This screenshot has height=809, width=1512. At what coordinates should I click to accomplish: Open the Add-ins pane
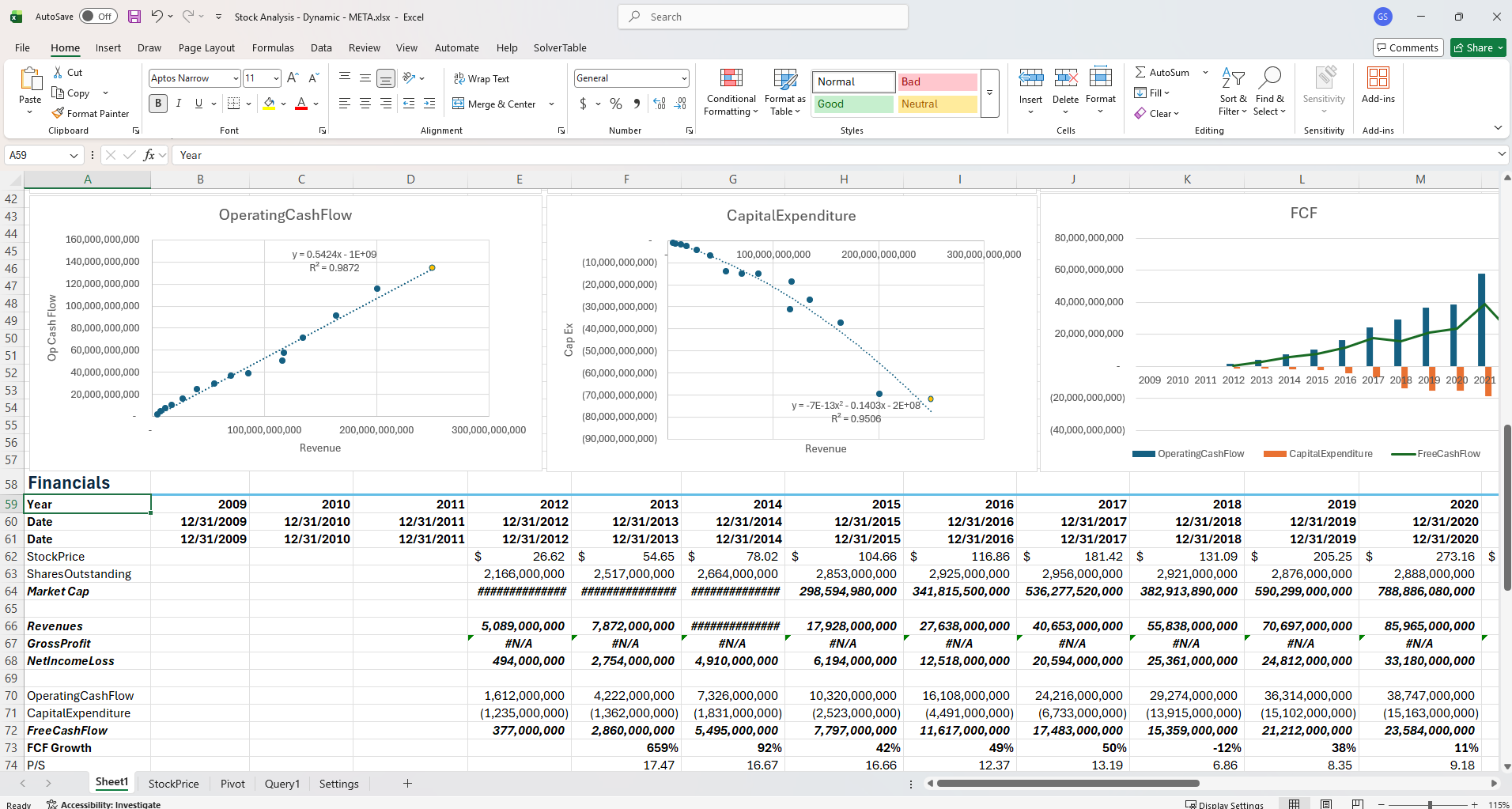(1378, 85)
